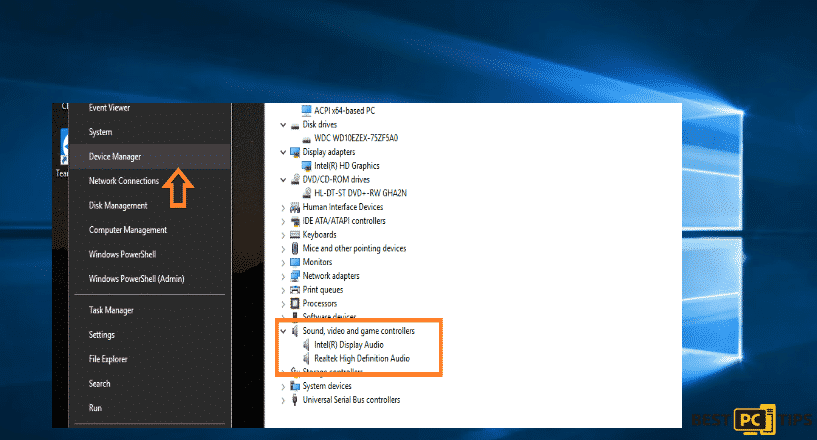
Task: Expand Universal Serial Bus controllers node
Action: click(283, 400)
